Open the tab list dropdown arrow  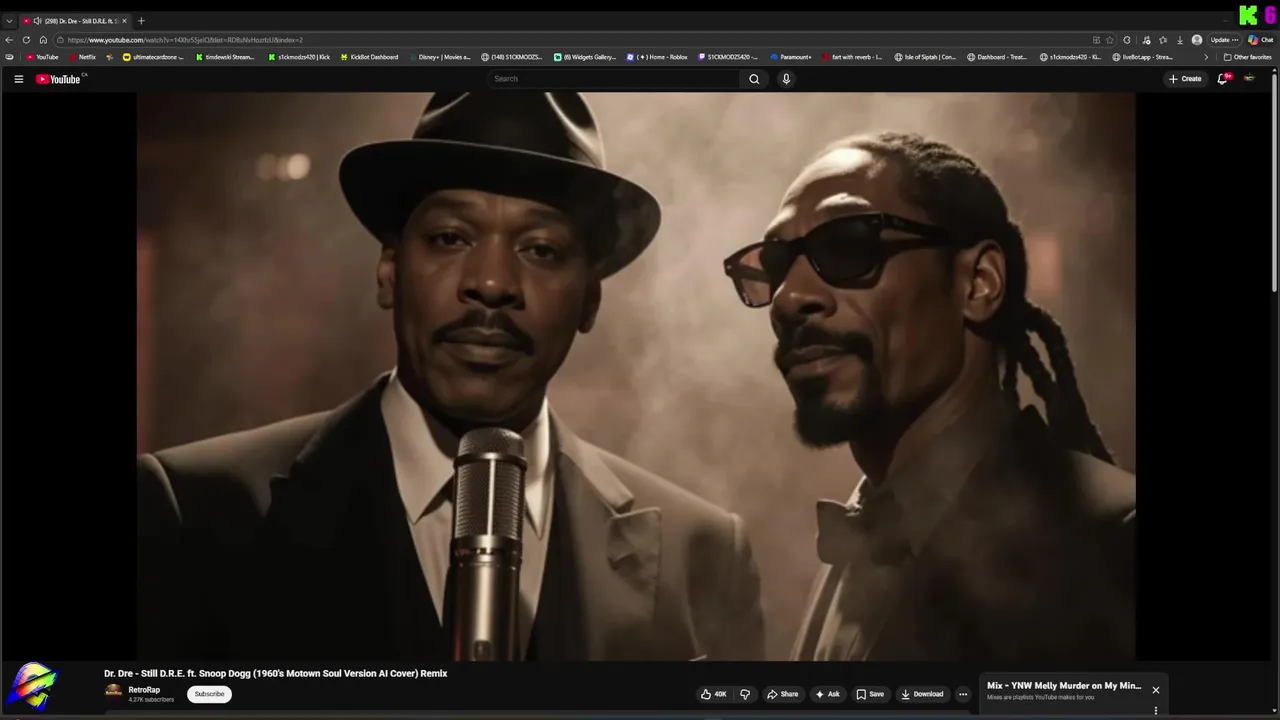coord(9,21)
